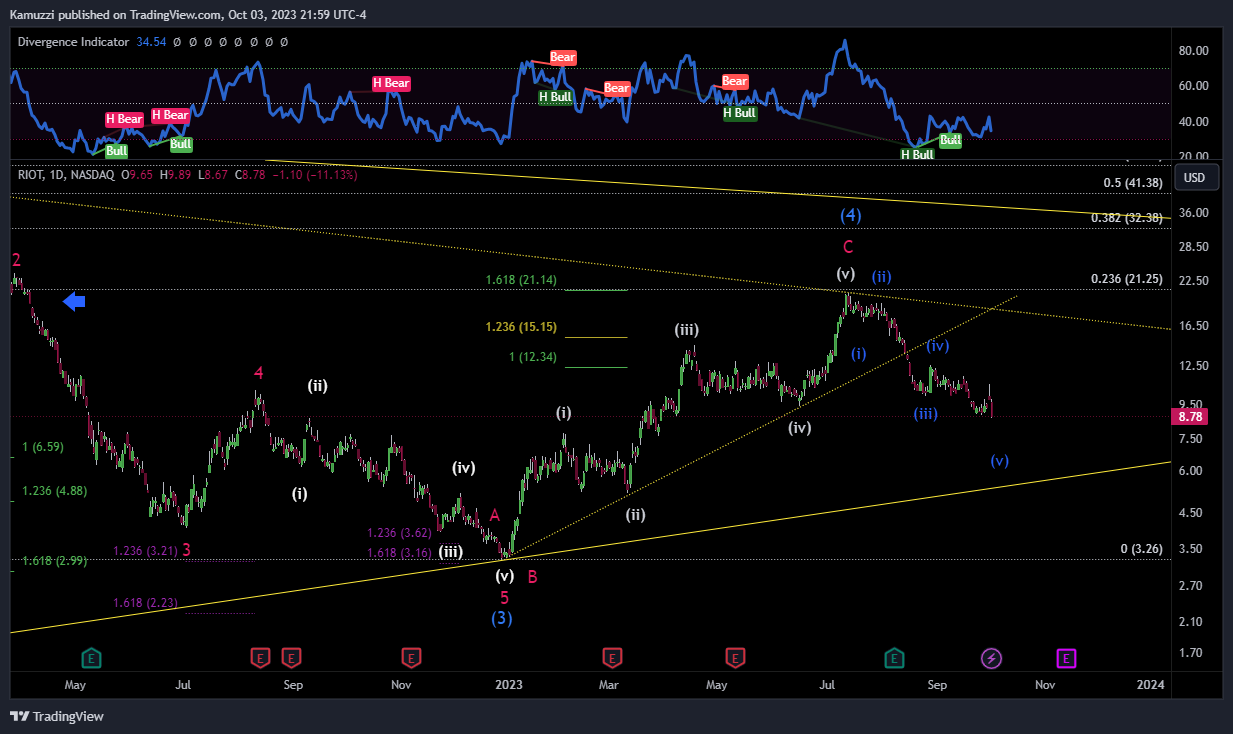Click the blue (3) wave label
The image size is (1233, 734).
(502, 618)
